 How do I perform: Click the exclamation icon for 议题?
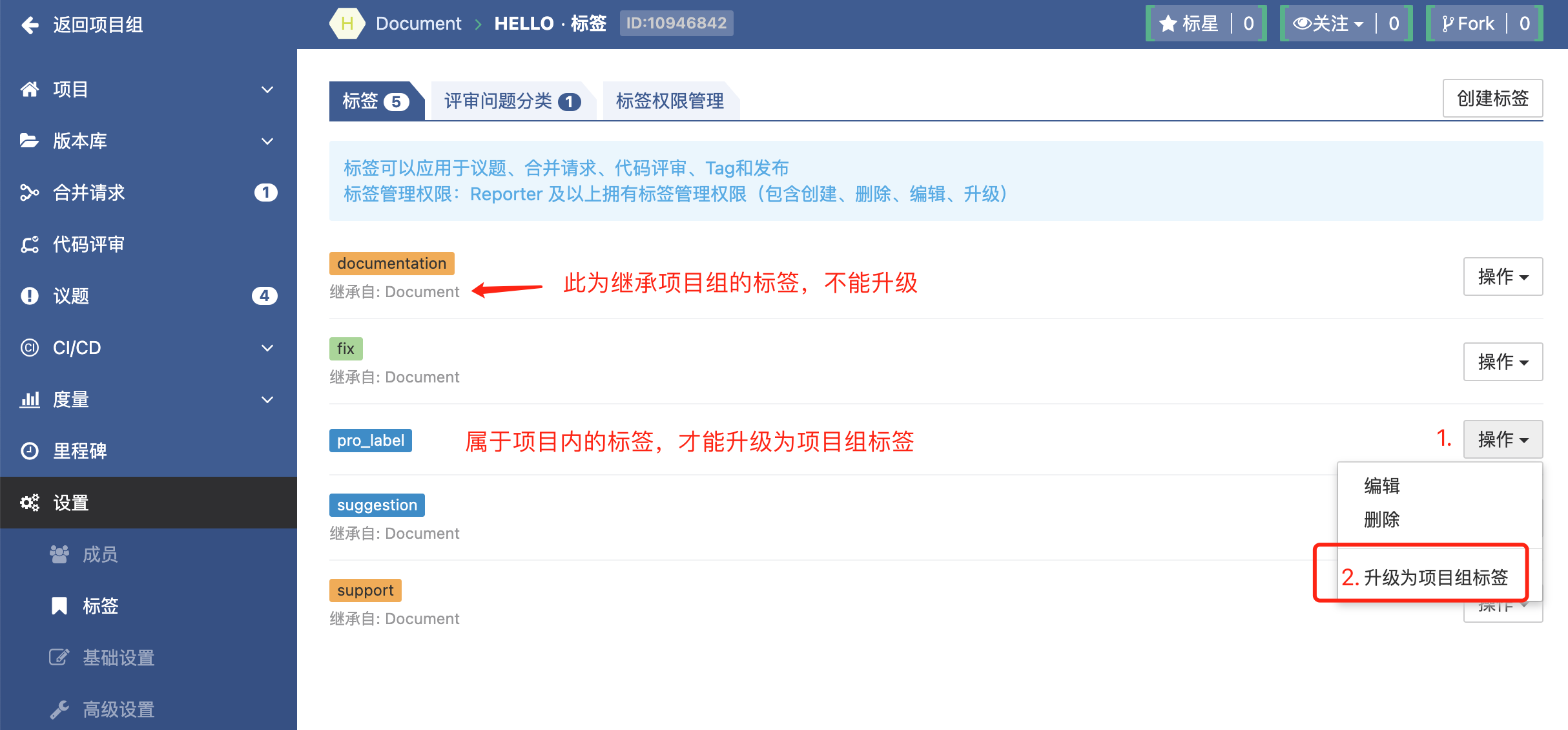point(30,296)
